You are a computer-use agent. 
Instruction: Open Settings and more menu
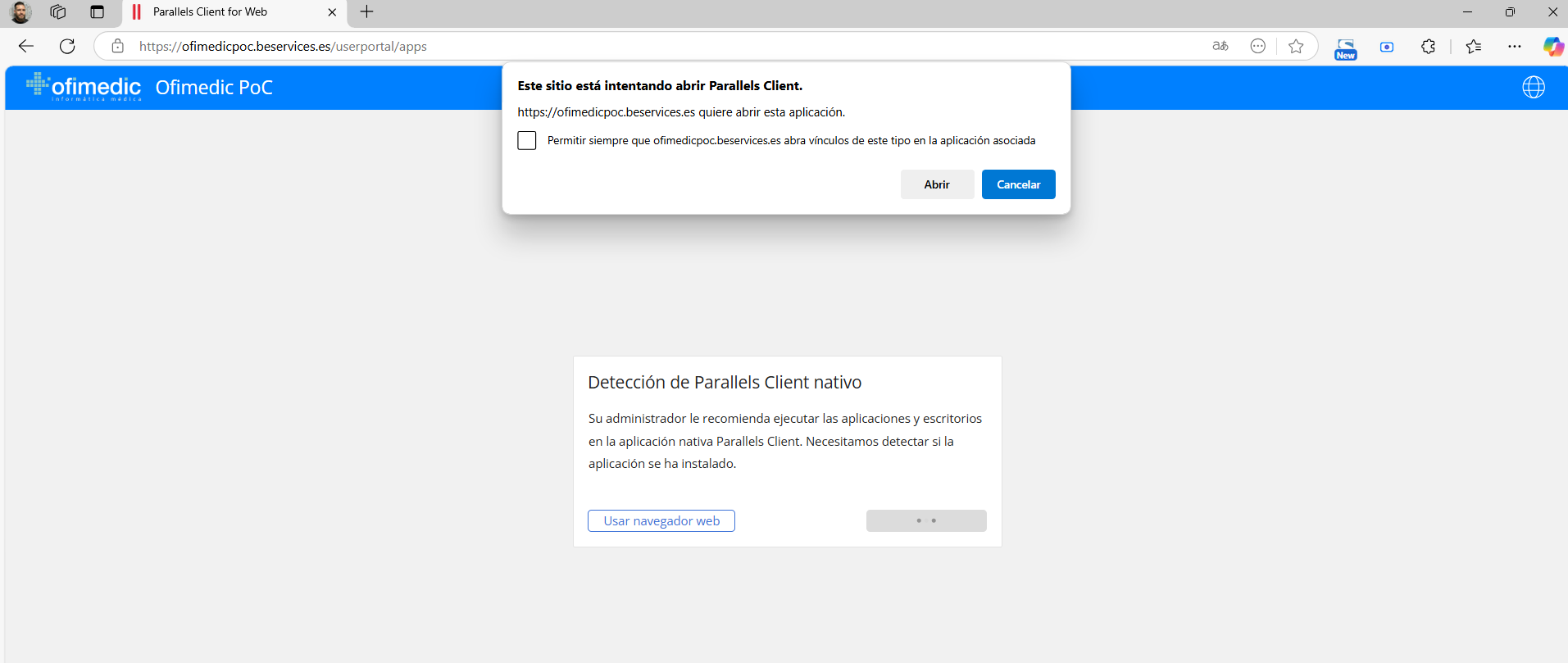(x=1515, y=47)
